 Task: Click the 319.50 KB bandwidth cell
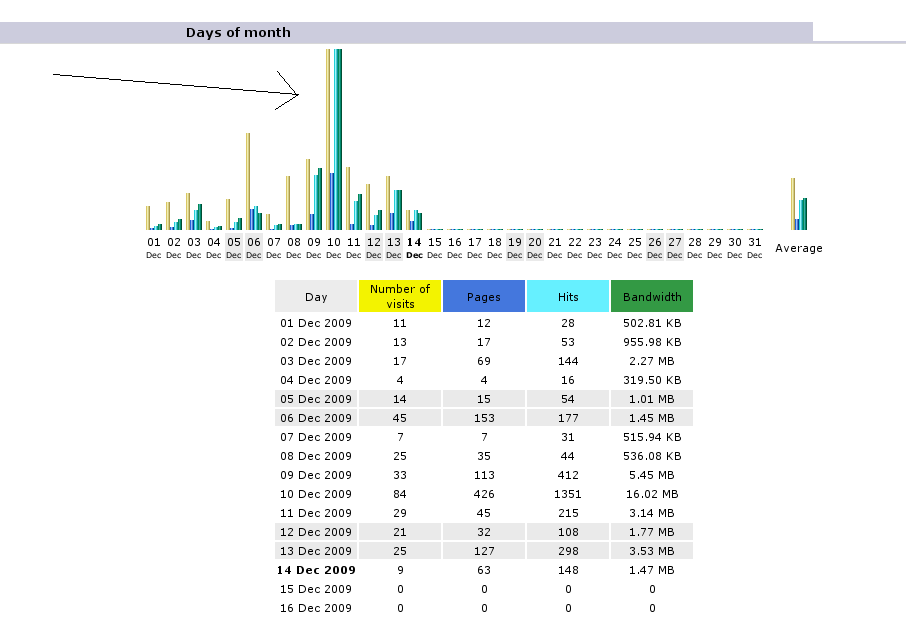652,380
